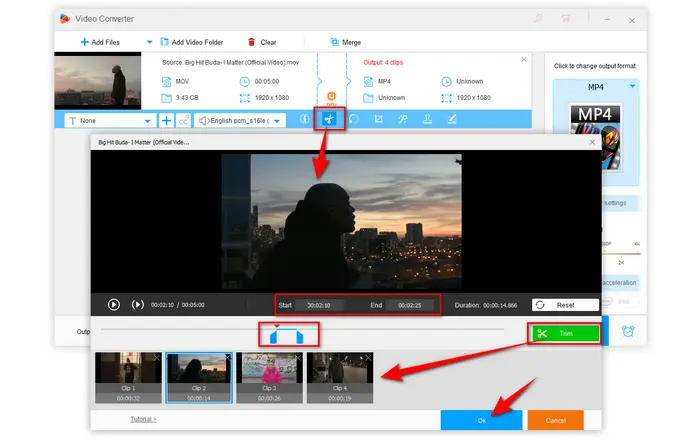The image size is (700, 440).
Task: Open the crop tool
Action: click(x=379, y=119)
